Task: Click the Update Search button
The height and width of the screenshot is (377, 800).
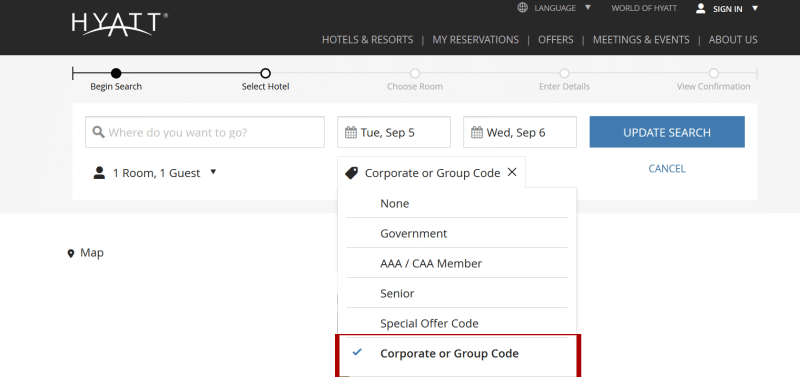Action: [x=667, y=132]
